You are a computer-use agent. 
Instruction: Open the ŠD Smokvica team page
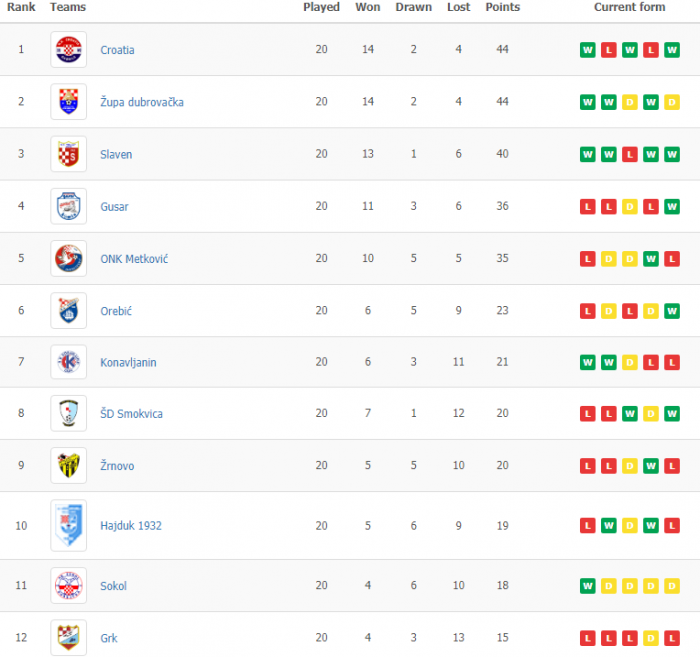tap(131, 414)
